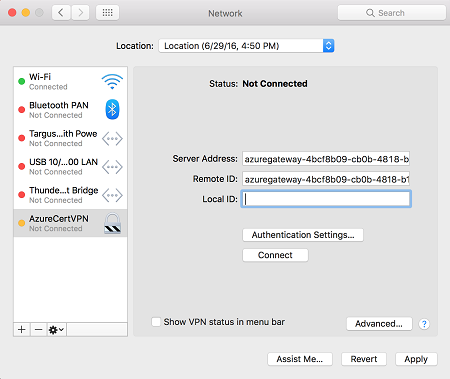Select the Thunde...t Bridge service
The height and width of the screenshot is (379, 450).
click(x=70, y=195)
